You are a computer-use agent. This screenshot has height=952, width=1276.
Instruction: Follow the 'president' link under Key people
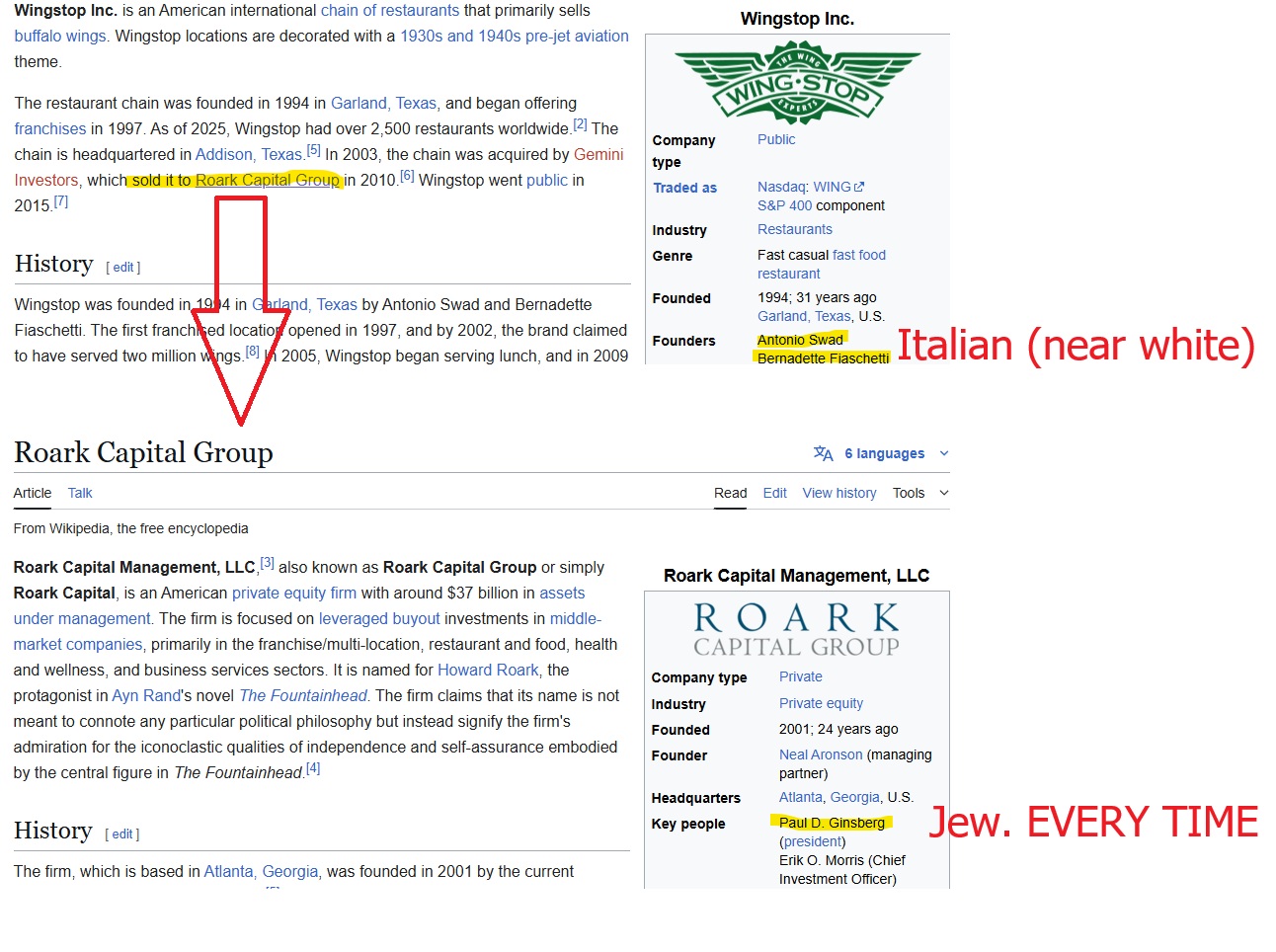[813, 841]
